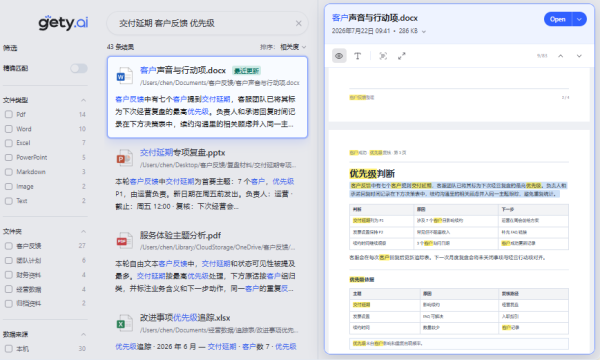Click the Open button in preview
The image size is (600, 360).
pyautogui.click(x=558, y=19)
